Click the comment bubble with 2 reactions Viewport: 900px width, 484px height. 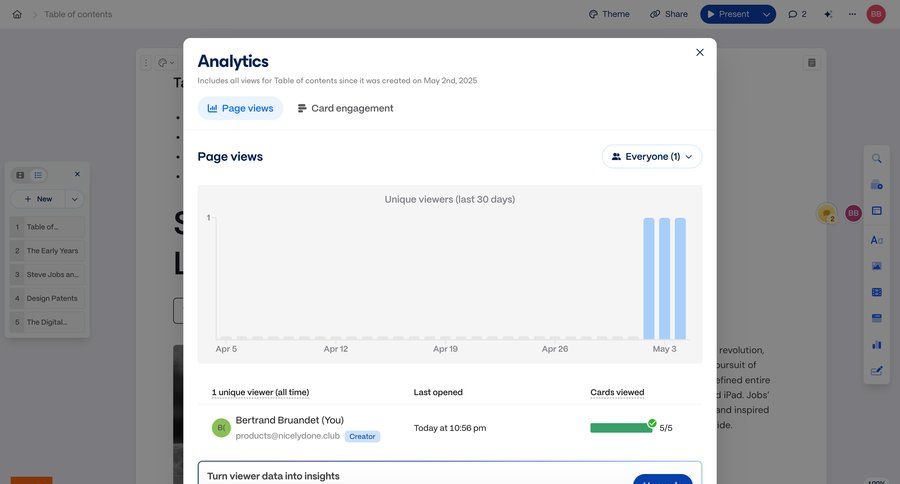tap(827, 214)
